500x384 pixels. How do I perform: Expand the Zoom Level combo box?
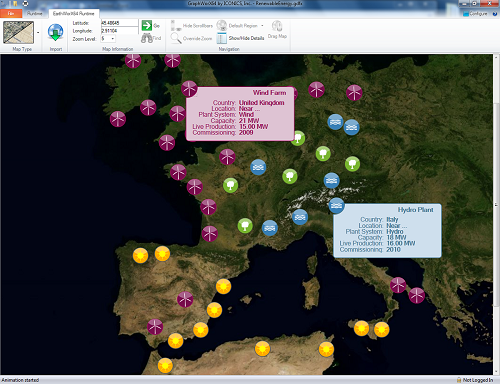(x=113, y=39)
